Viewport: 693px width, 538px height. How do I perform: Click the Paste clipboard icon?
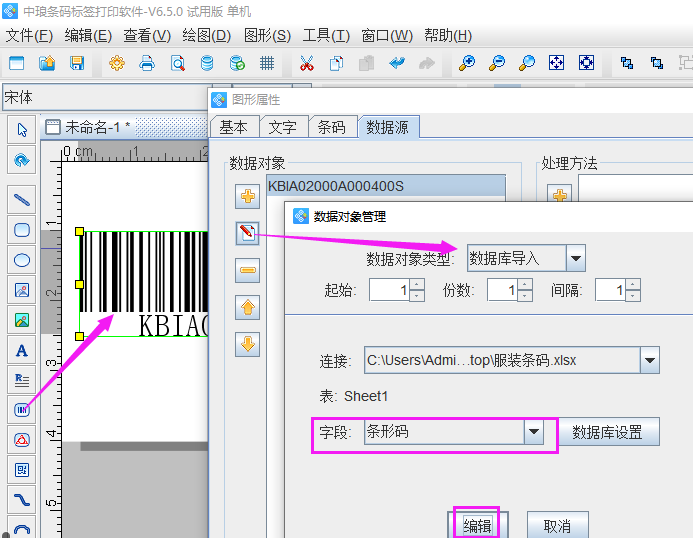(366, 63)
